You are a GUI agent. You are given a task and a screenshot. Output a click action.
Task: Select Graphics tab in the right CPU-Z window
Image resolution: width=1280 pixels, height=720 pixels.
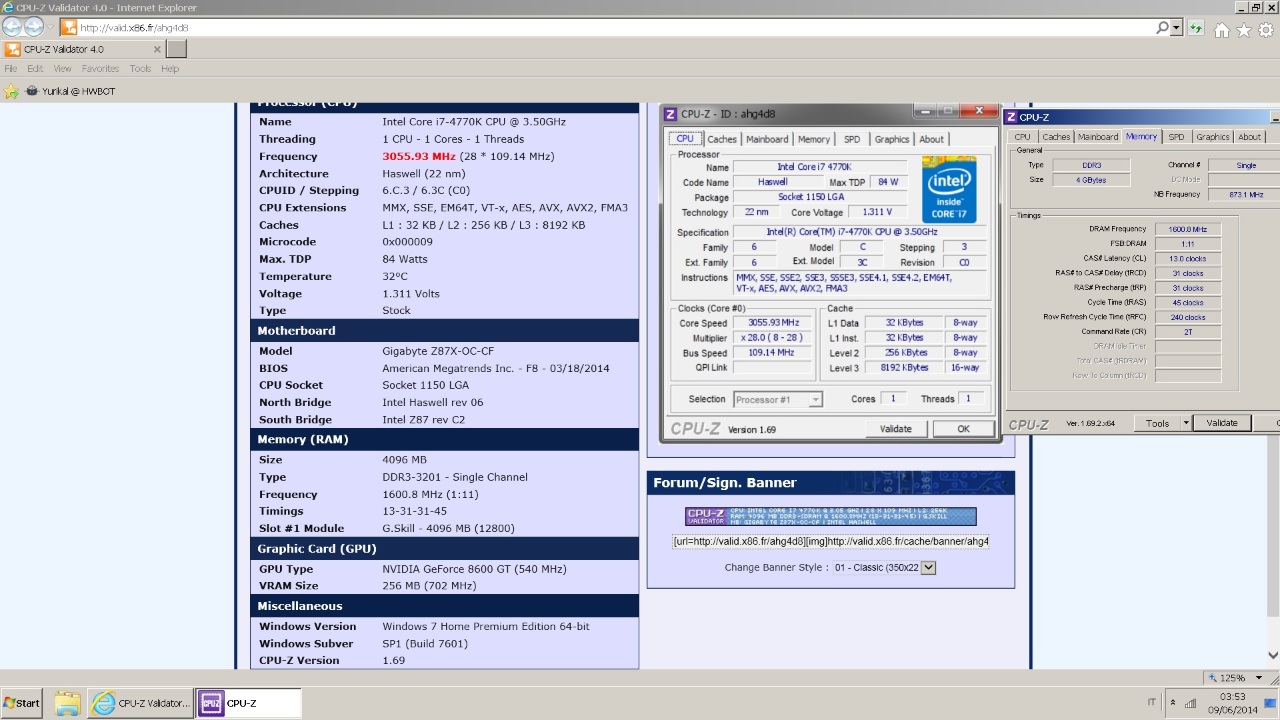point(1212,137)
